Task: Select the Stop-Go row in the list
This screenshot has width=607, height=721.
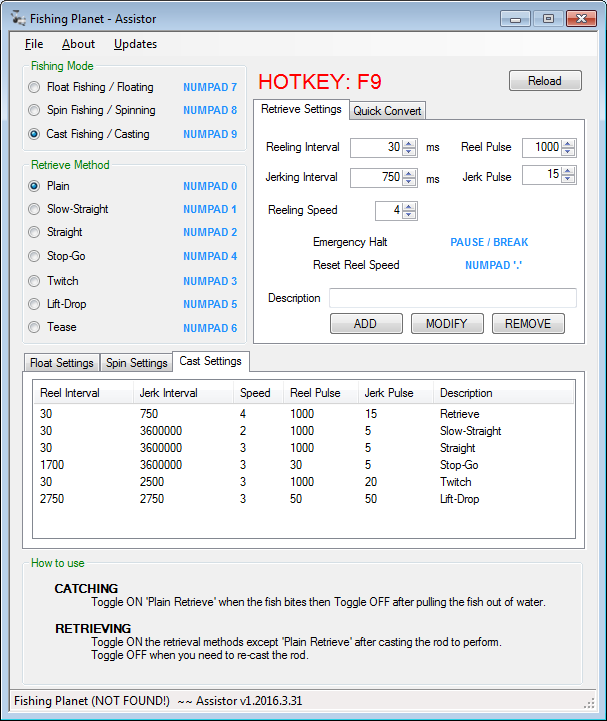Action: pyautogui.click(x=304, y=465)
